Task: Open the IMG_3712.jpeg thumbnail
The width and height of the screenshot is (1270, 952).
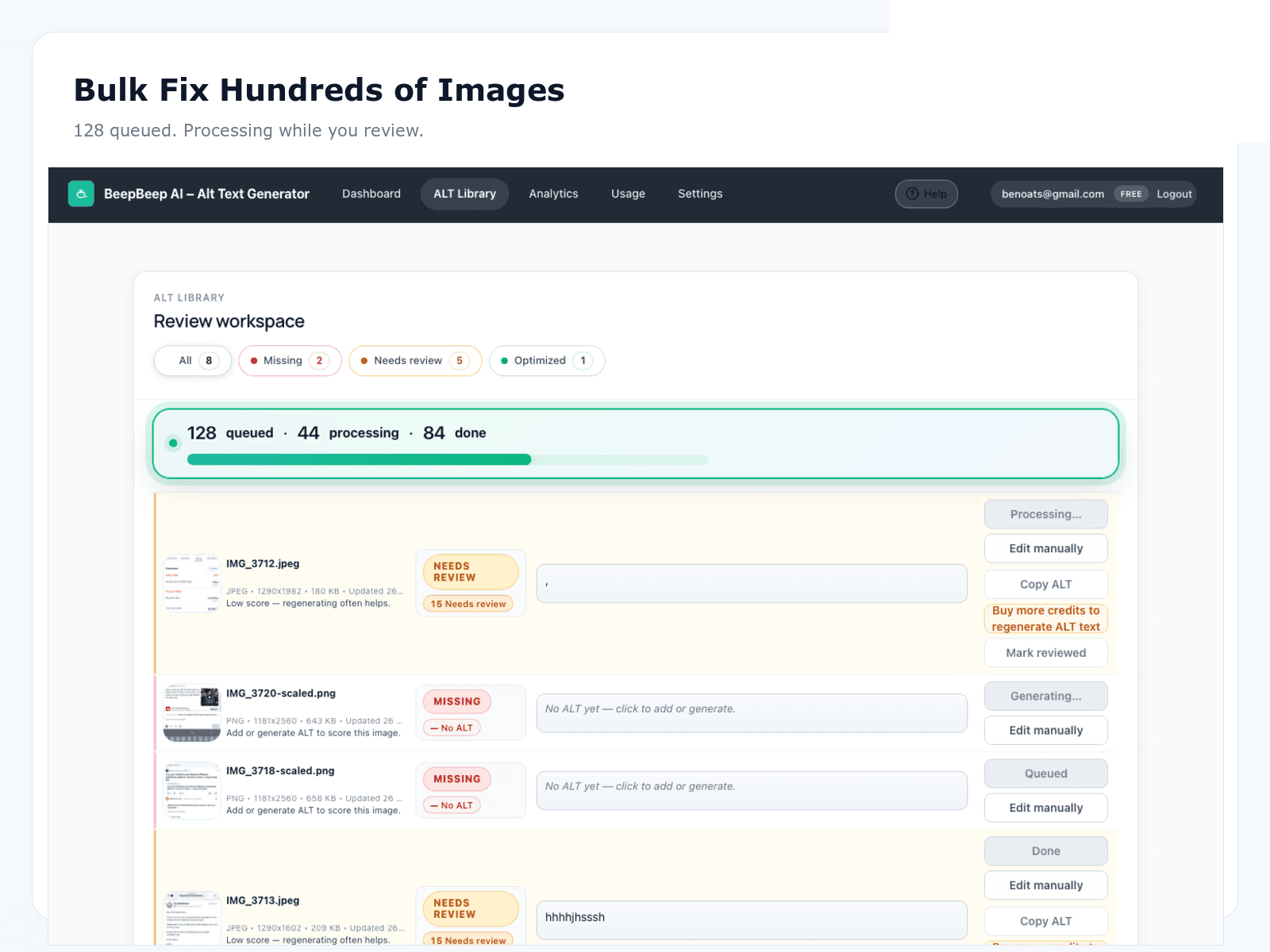Action: (x=191, y=583)
